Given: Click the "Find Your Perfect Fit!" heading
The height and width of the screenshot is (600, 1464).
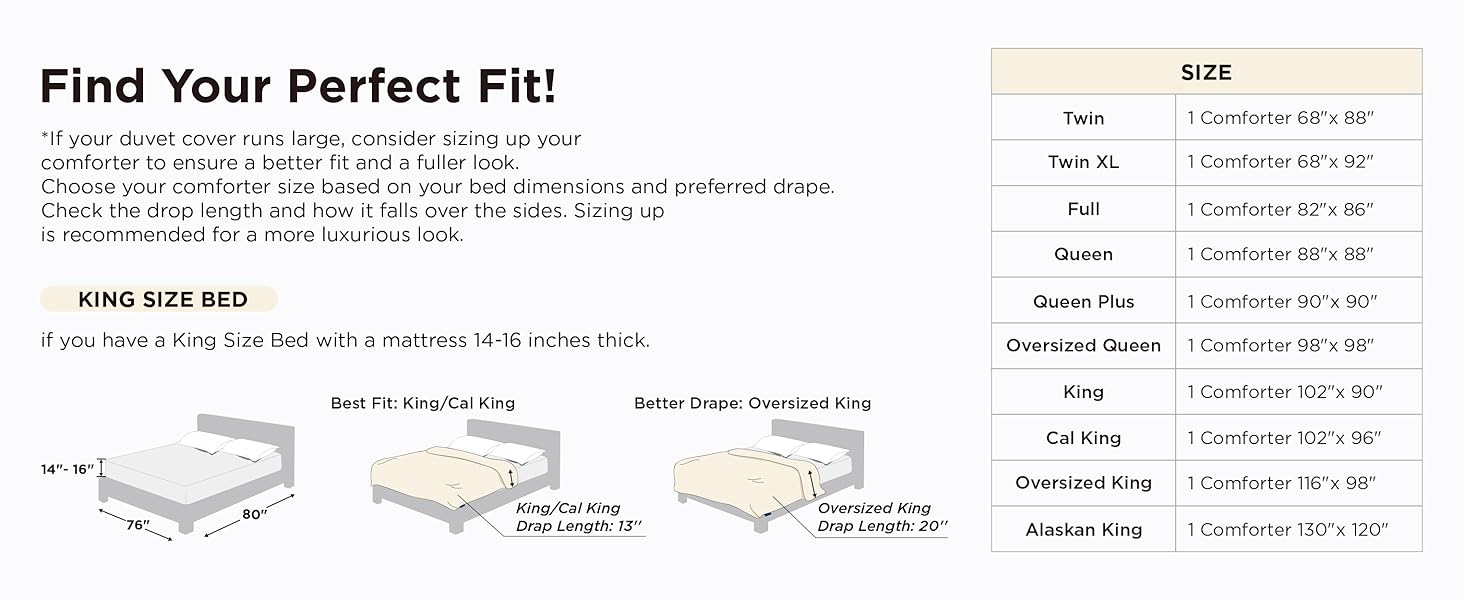Looking at the screenshot, I should (298, 86).
